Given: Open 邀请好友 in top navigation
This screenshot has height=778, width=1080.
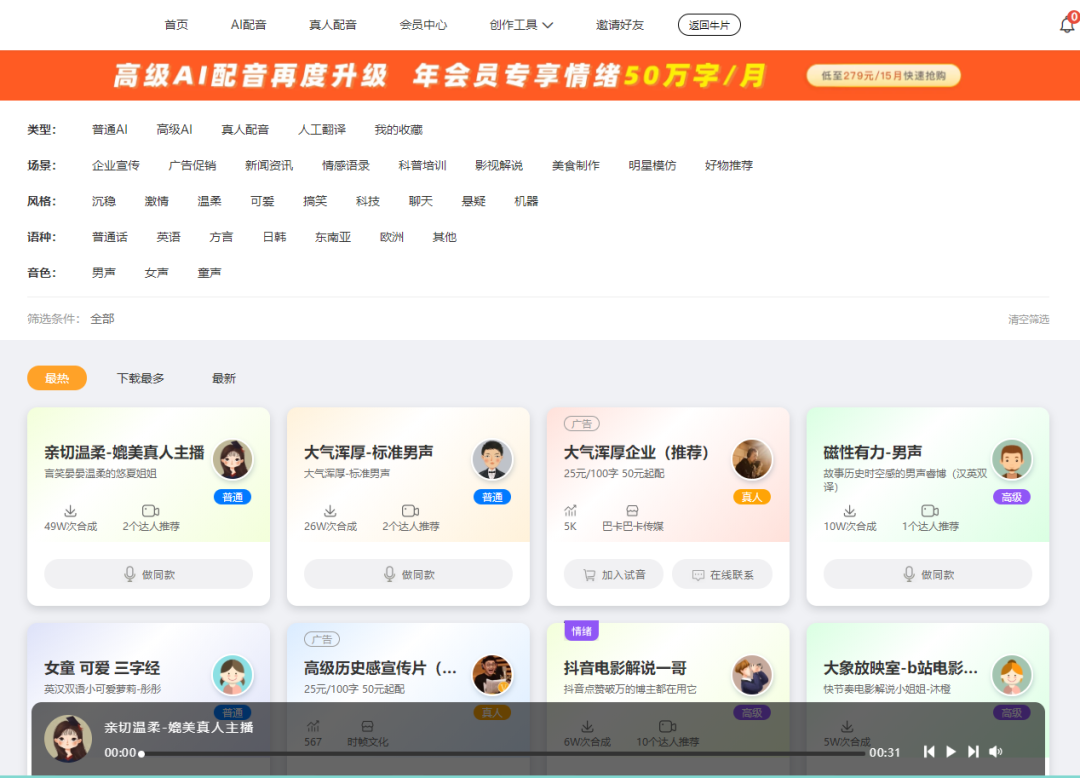Looking at the screenshot, I should (x=620, y=25).
